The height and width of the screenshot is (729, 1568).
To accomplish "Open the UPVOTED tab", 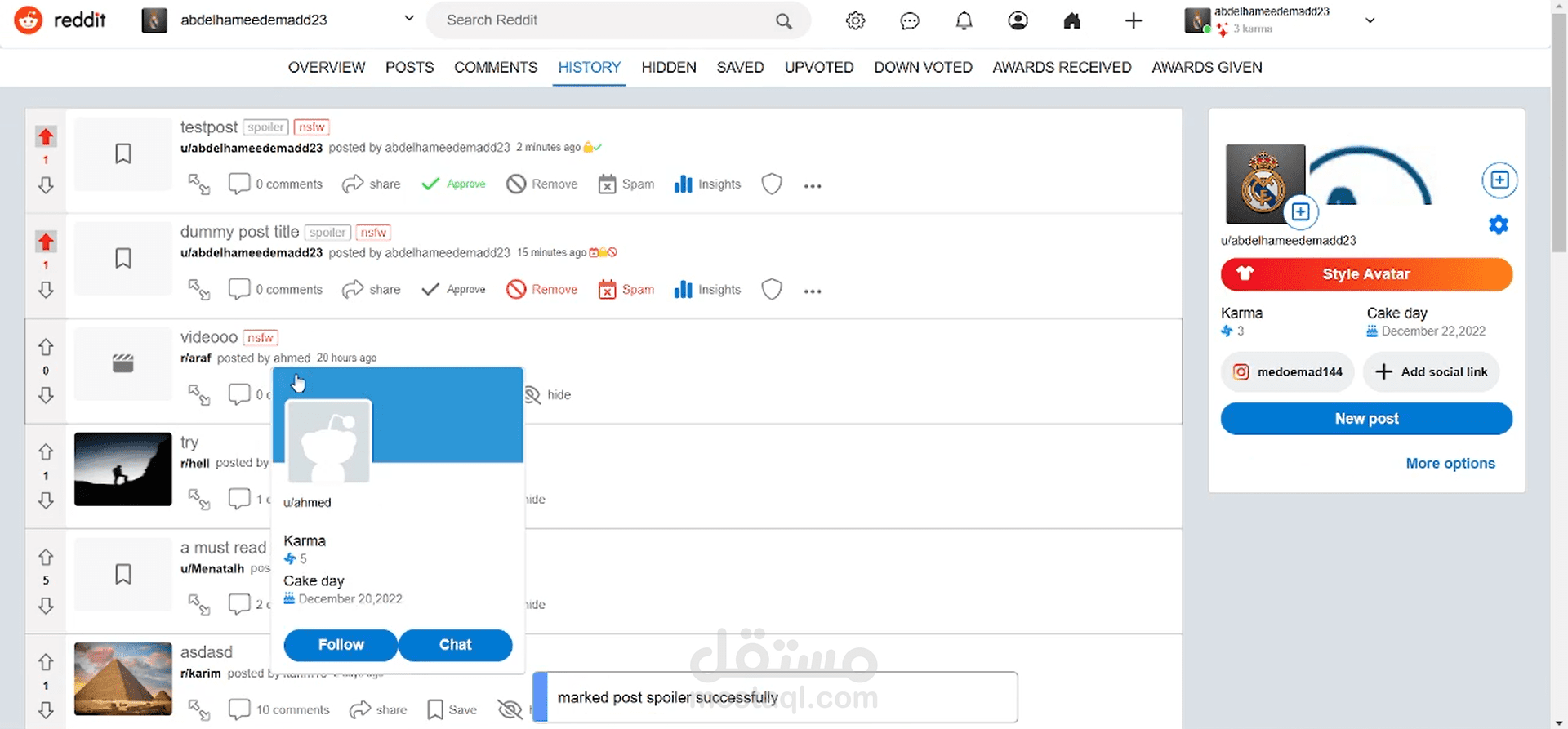I will 819,67.
